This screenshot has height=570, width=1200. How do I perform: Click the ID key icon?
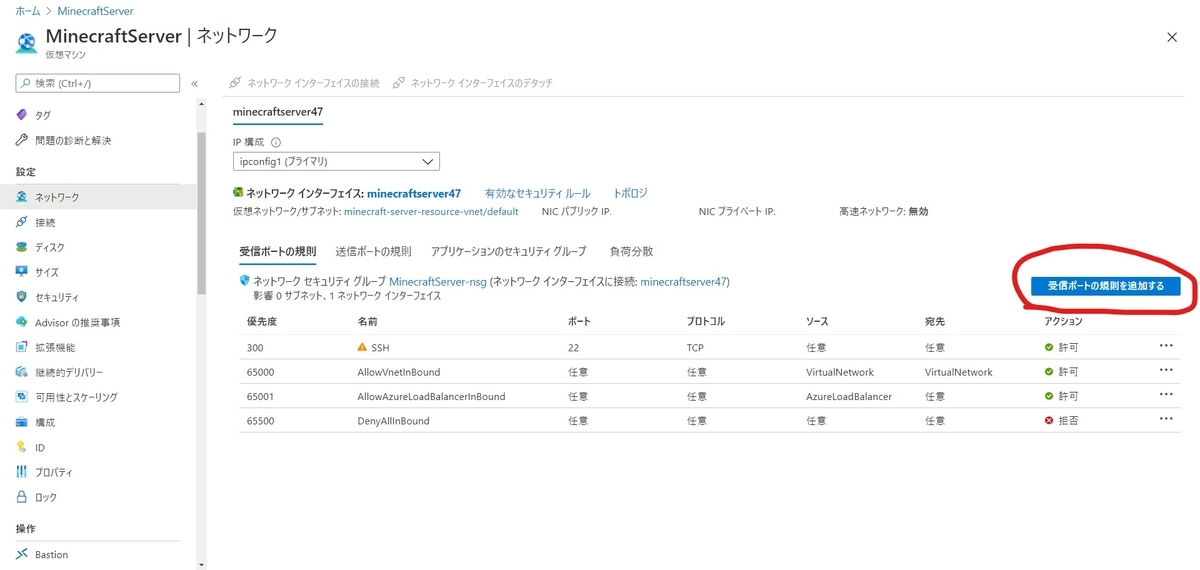[x=22, y=447]
